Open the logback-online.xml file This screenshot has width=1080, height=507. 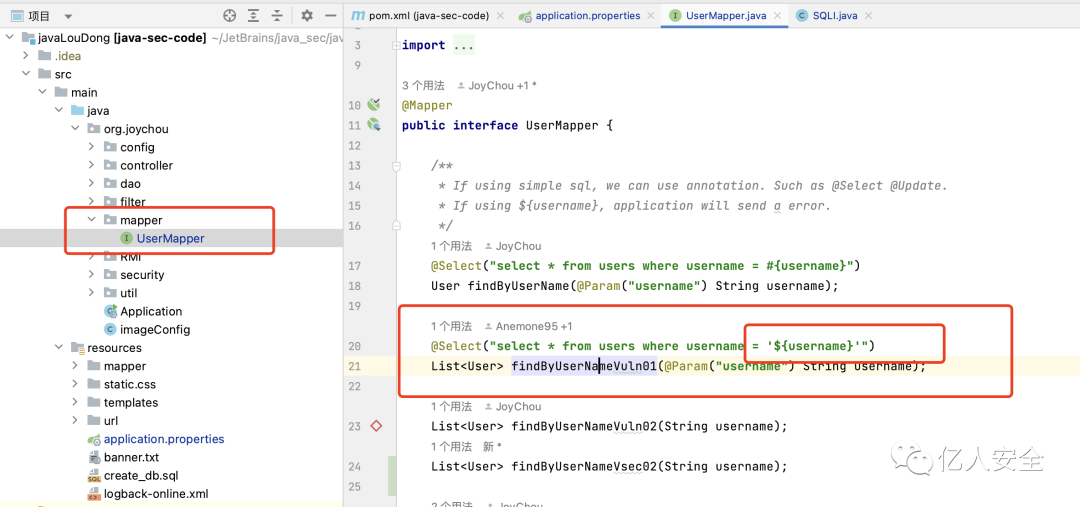156,494
